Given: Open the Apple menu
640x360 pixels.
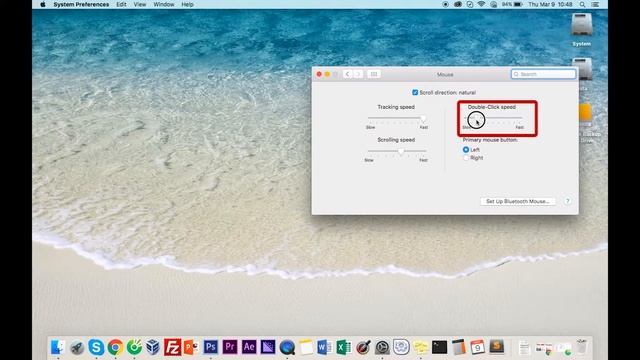Looking at the screenshot, I should 43,4.
